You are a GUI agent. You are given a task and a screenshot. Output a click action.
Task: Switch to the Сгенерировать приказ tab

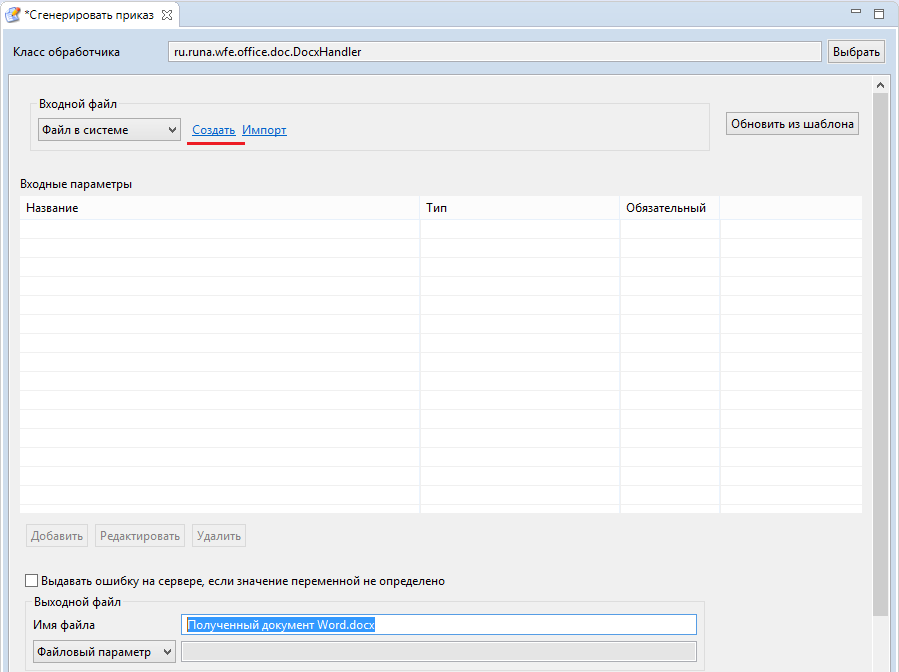click(89, 15)
